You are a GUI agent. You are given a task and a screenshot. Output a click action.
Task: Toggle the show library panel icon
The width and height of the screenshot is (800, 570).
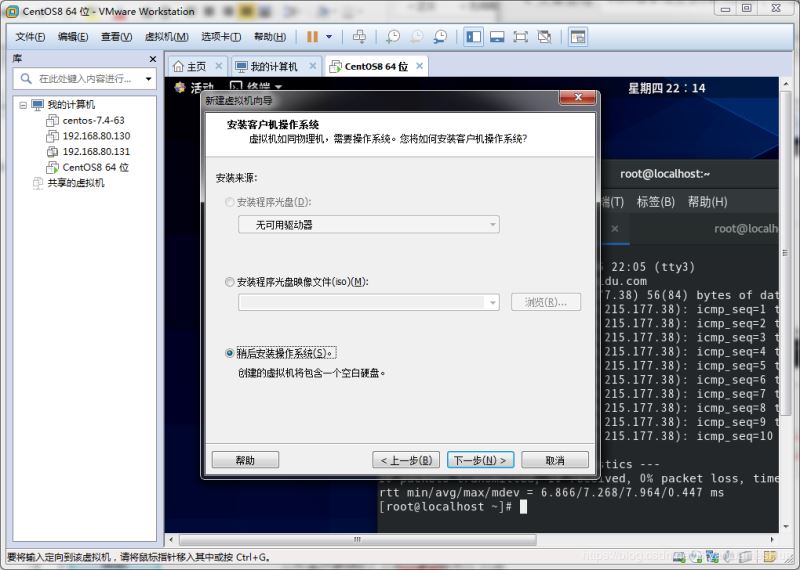473,37
